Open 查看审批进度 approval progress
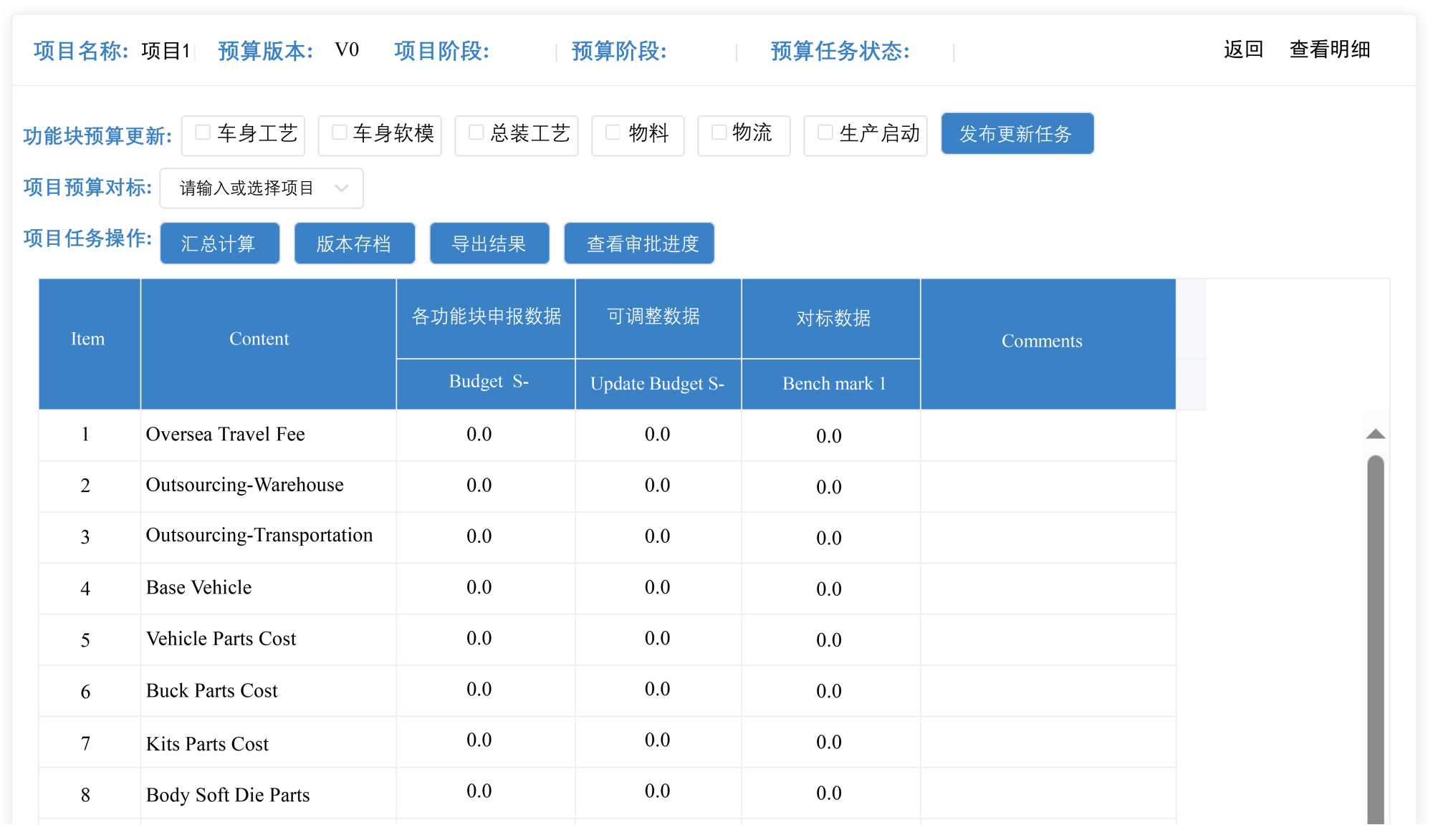 point(638,244)
